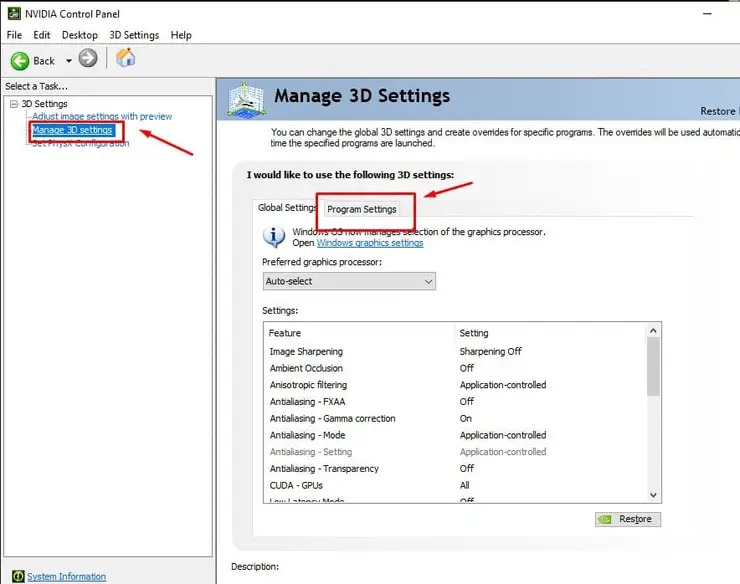Click the NVIDIA Control Panel title icon

14,14
